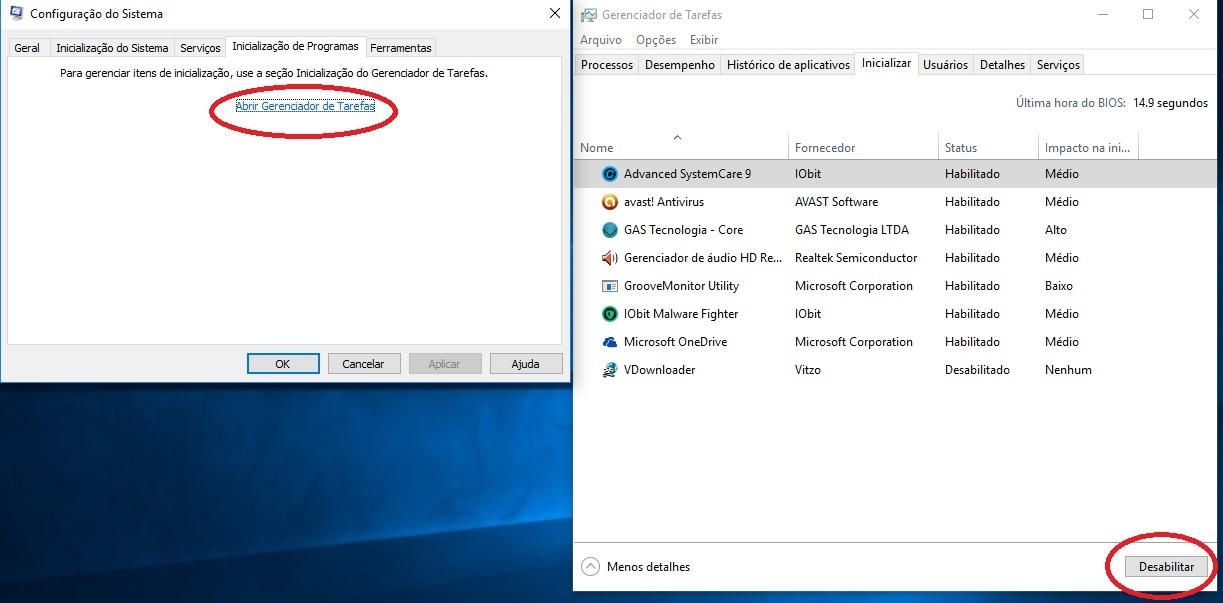1223x603 pixels.
Task: Select the VDownloader icon
Action: [x=609, y=369]
